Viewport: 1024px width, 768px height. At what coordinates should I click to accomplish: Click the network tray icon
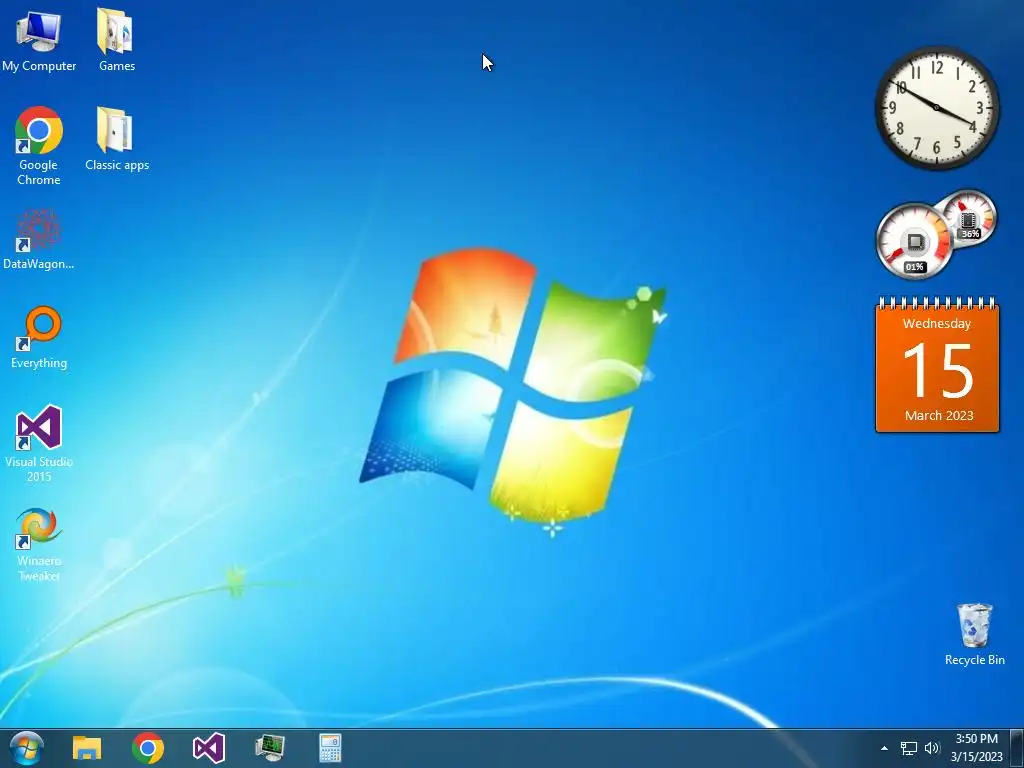point(908,748)
